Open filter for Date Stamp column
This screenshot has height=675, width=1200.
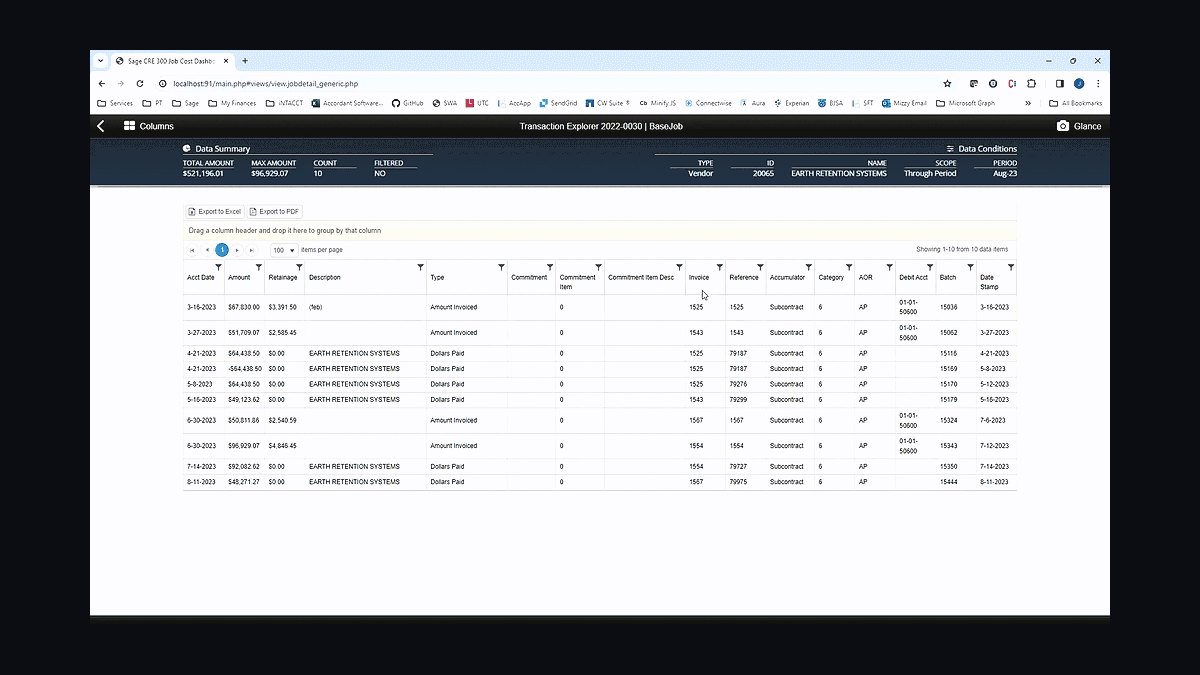1011,267
